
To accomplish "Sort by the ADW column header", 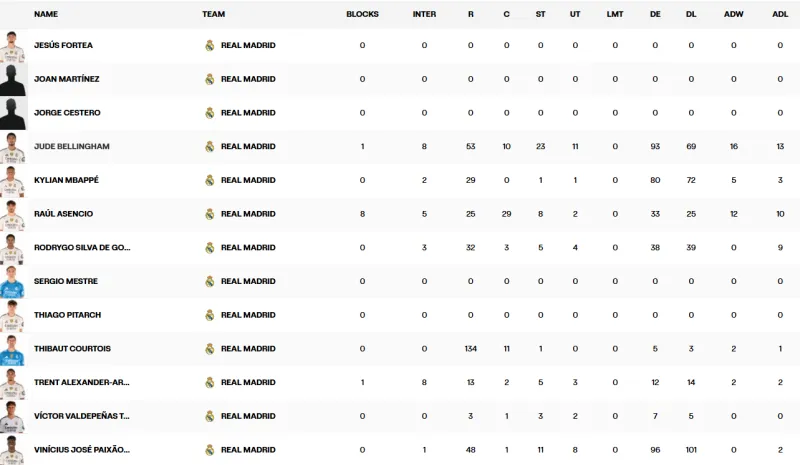I will click(734, 14).
